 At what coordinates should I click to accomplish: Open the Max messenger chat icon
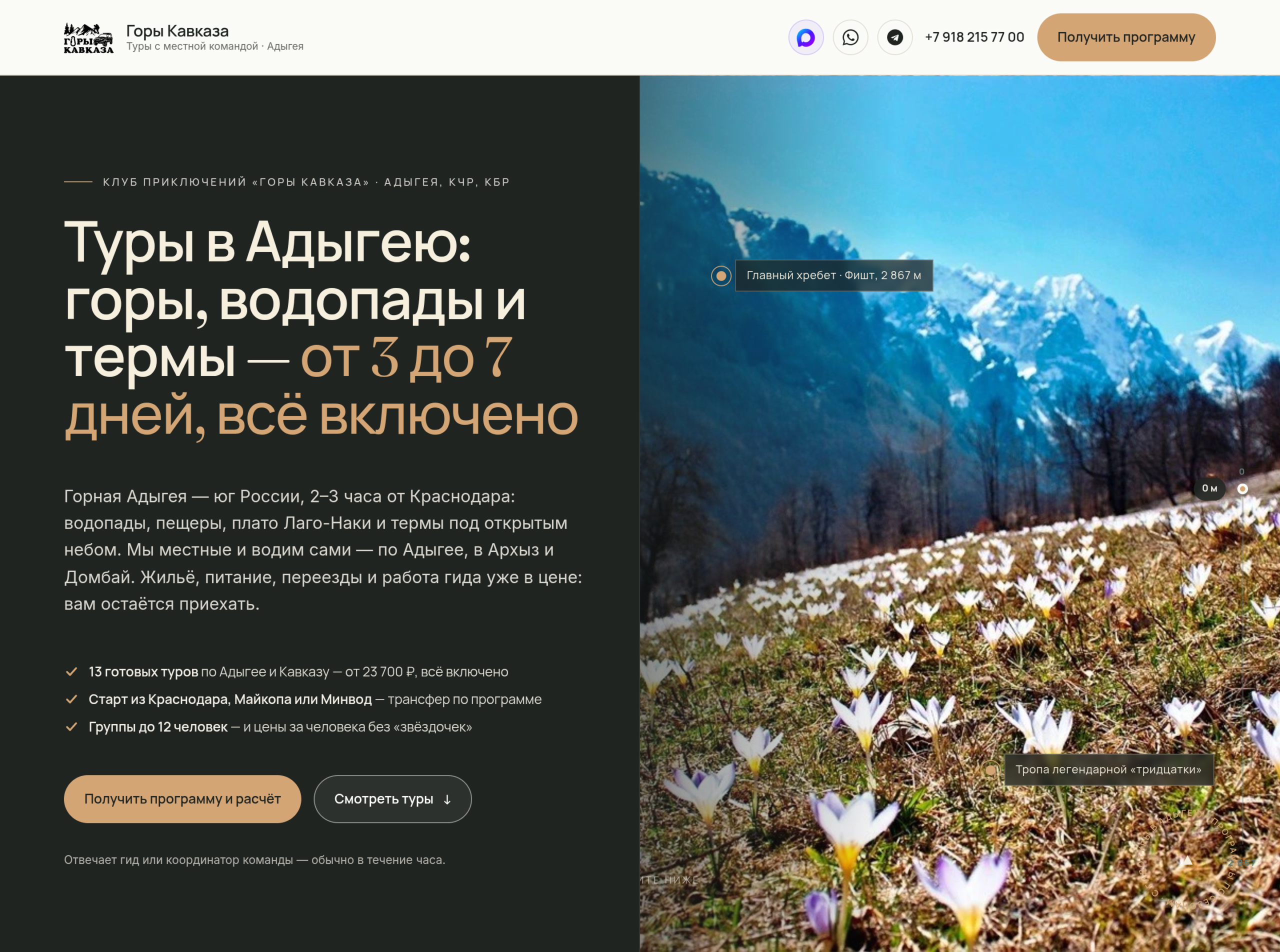click(x=805, y=37)
